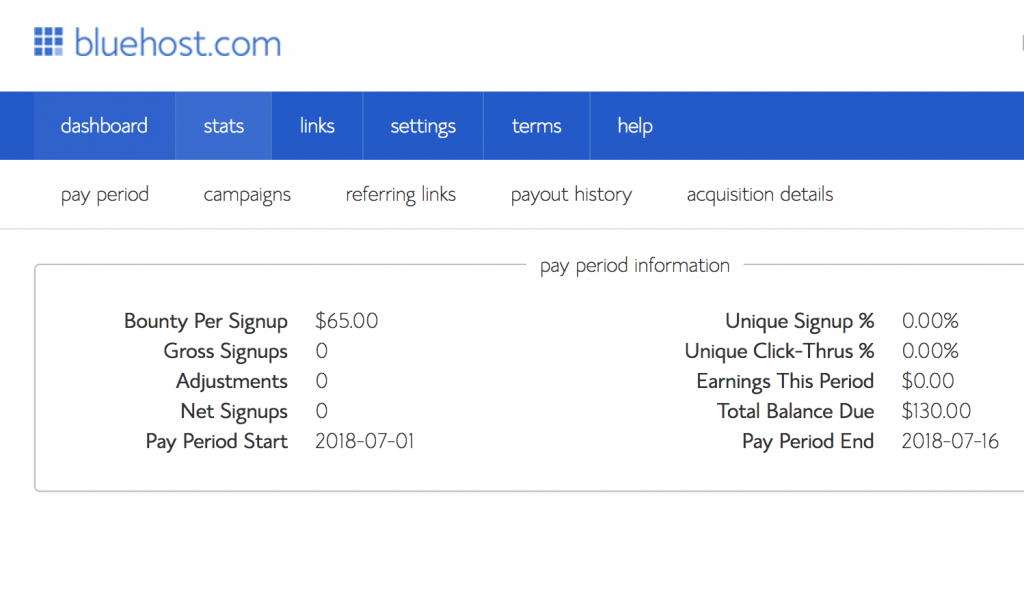Switch to the dashboard tab
The height and width of the screenshot is (608, 1024).
(104, 125)
